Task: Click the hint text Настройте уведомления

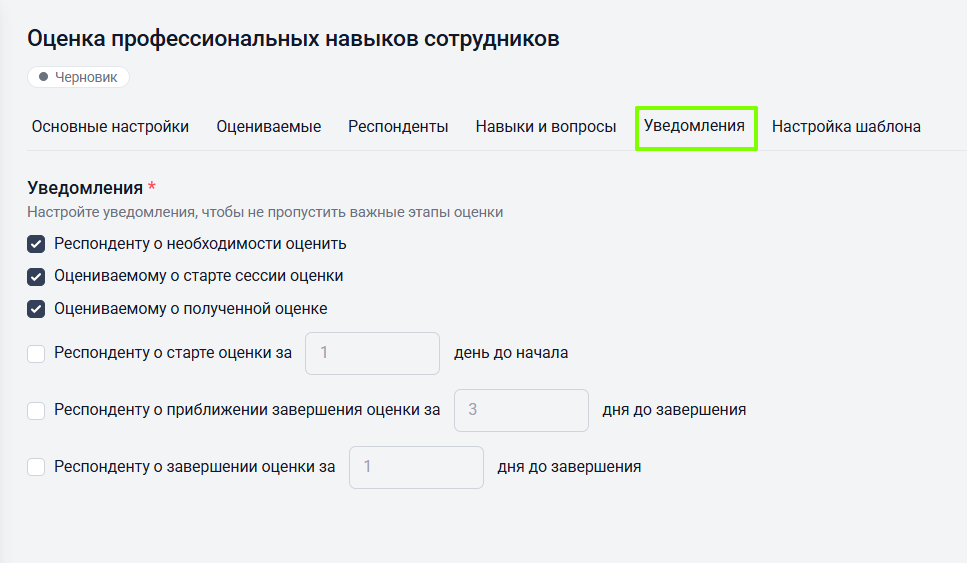Action: (x=265, y=212)
